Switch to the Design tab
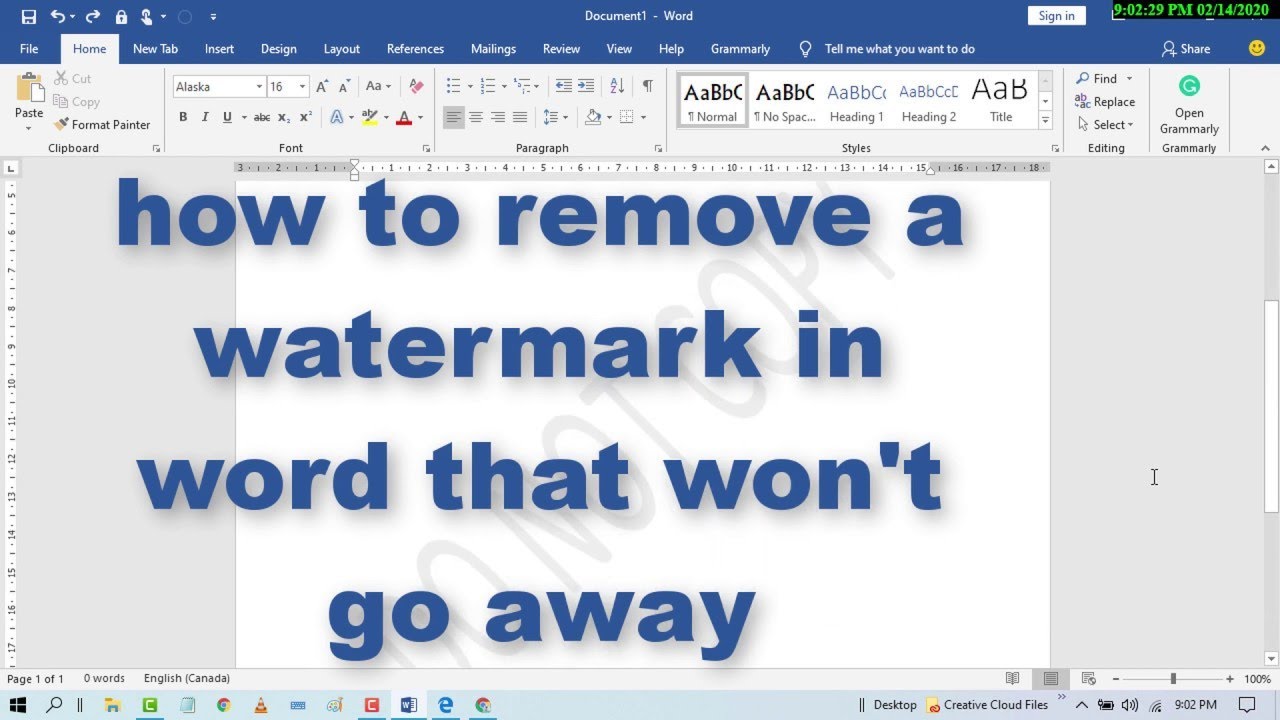Screen dimensions: 1280x720 pyautogui.click(x=278, y=49)
